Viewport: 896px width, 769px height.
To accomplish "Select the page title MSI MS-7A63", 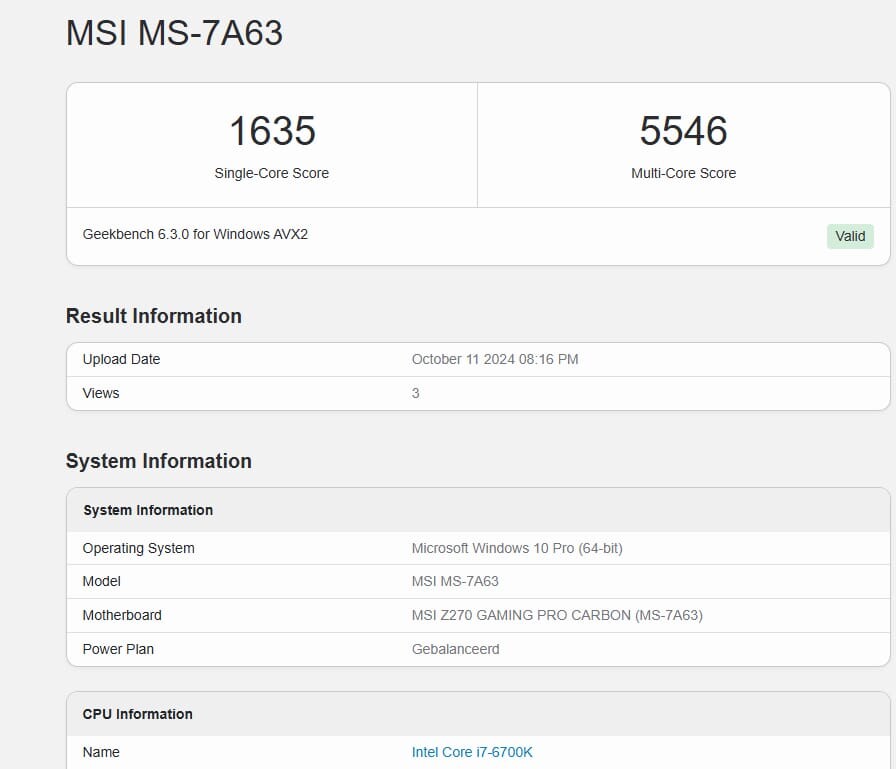I will 174,33.
